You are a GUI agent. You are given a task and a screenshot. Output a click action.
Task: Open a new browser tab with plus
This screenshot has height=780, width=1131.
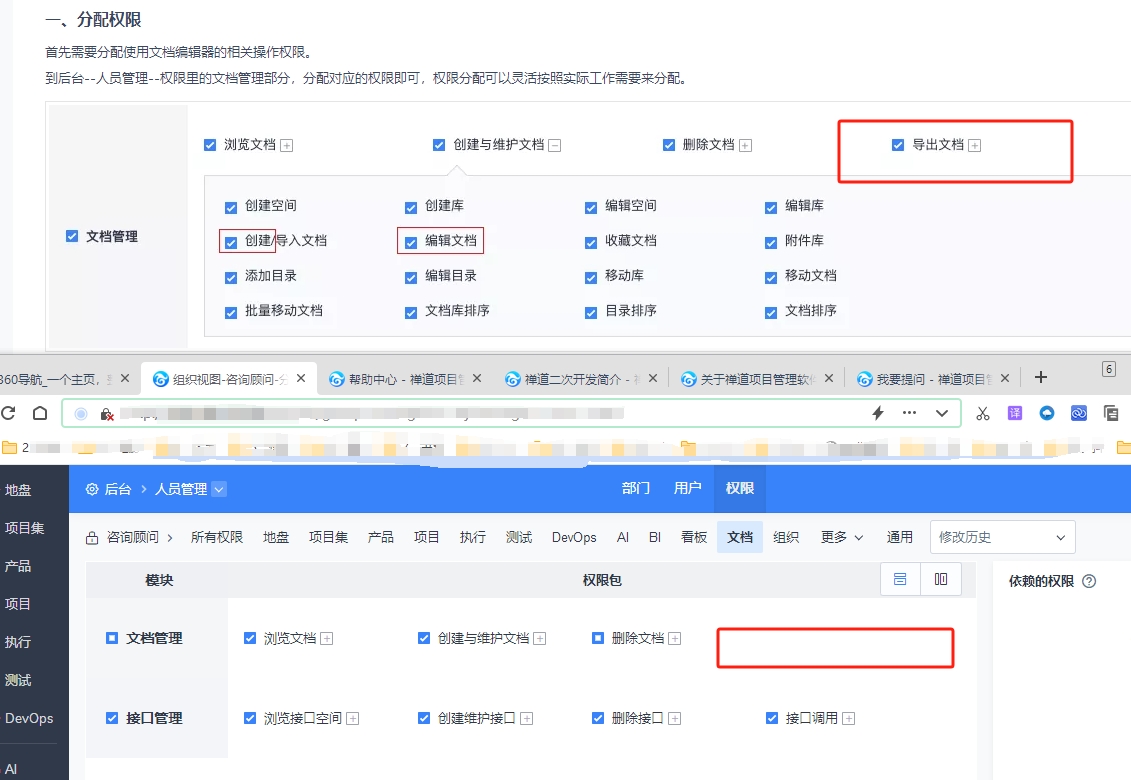click(1041, 377)
